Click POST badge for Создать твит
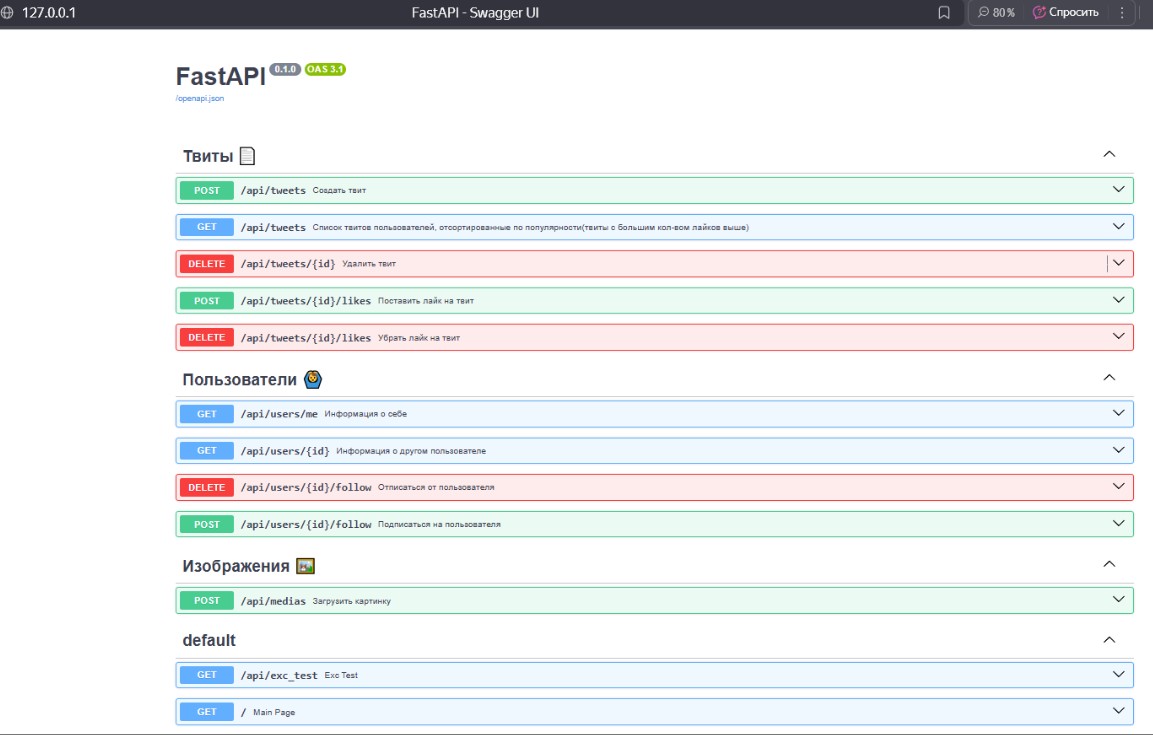Screen dimensions: 1153x735 click(207, 190)
